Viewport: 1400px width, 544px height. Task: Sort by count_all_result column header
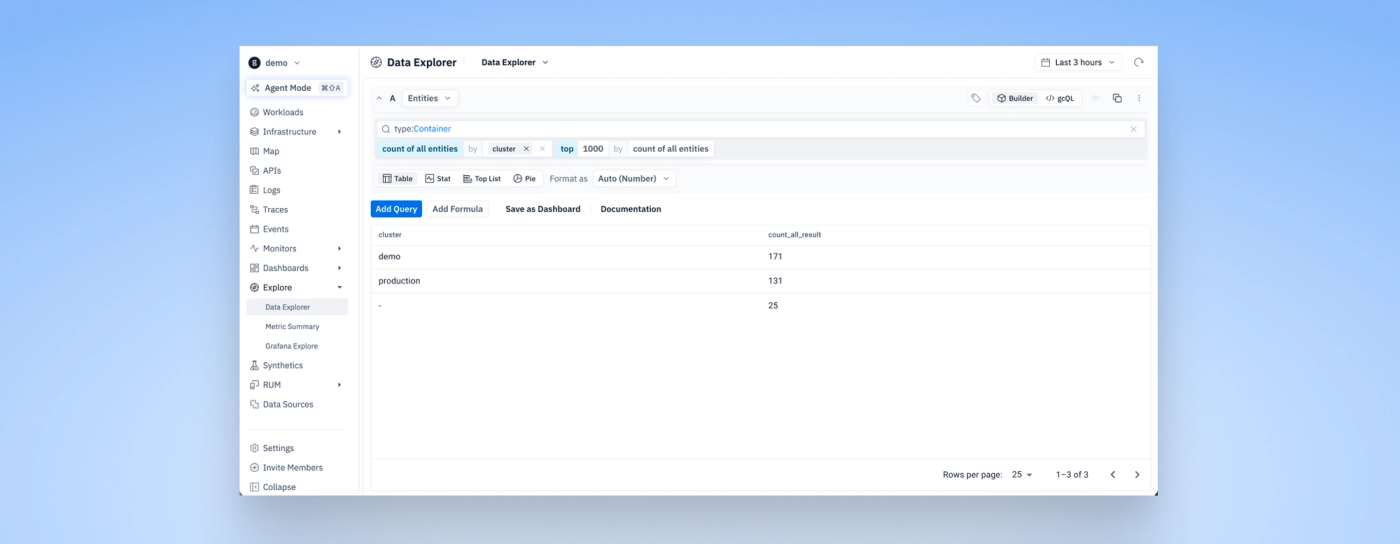coord(794,234)
